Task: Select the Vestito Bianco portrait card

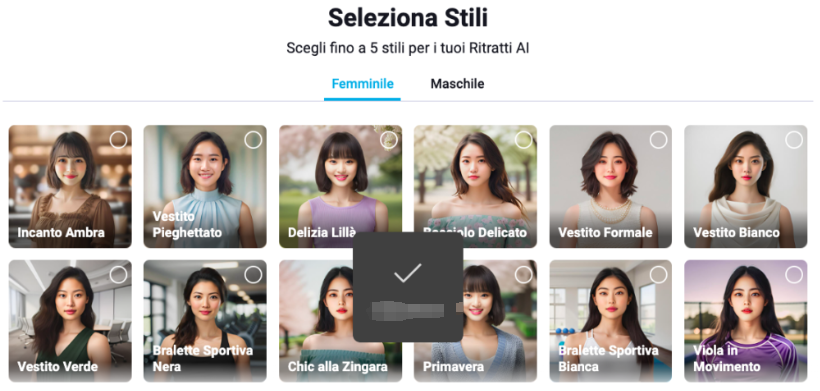Action: [746, 186]
